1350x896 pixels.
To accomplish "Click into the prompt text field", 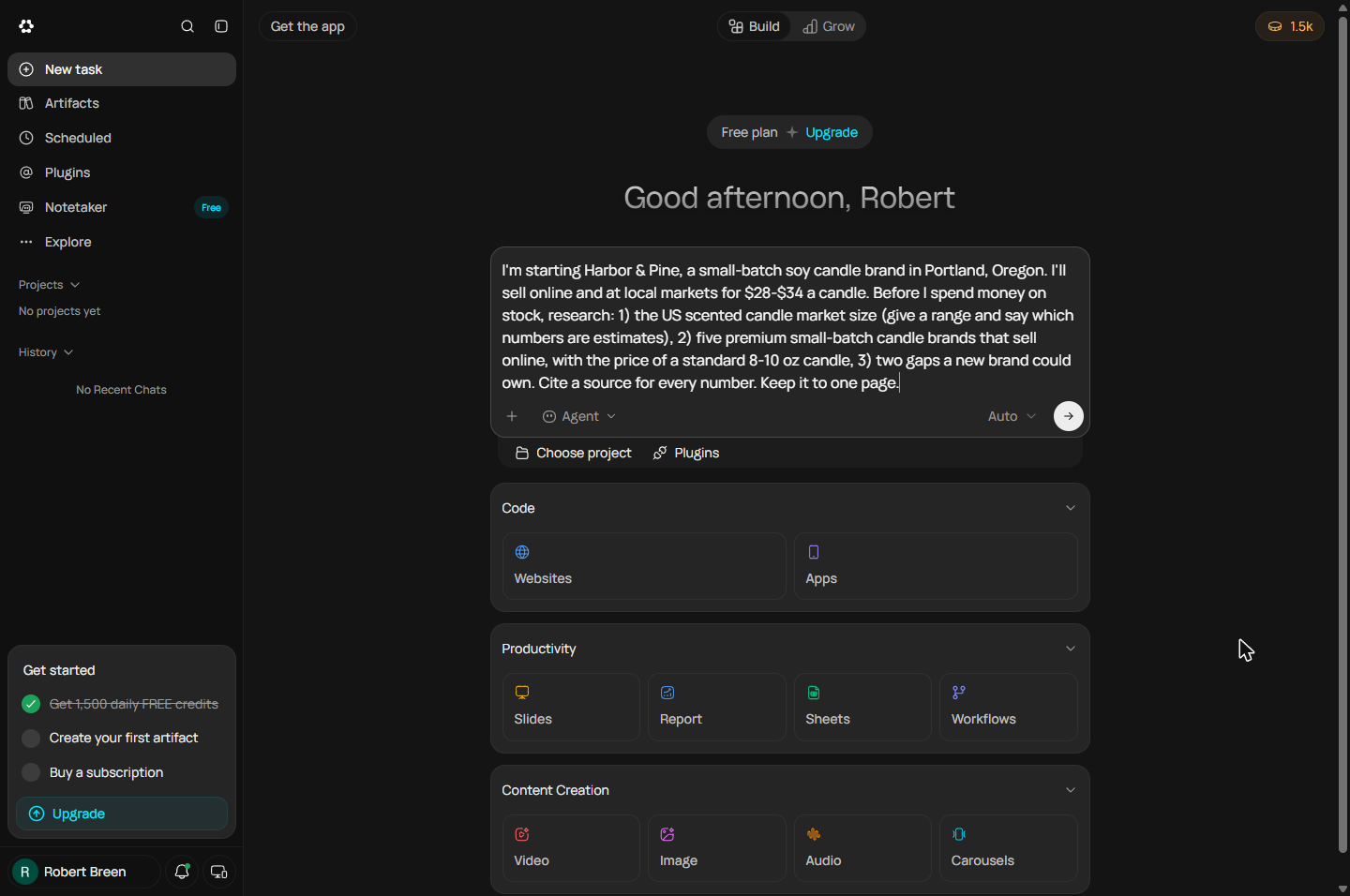I will tap(789, 326).
